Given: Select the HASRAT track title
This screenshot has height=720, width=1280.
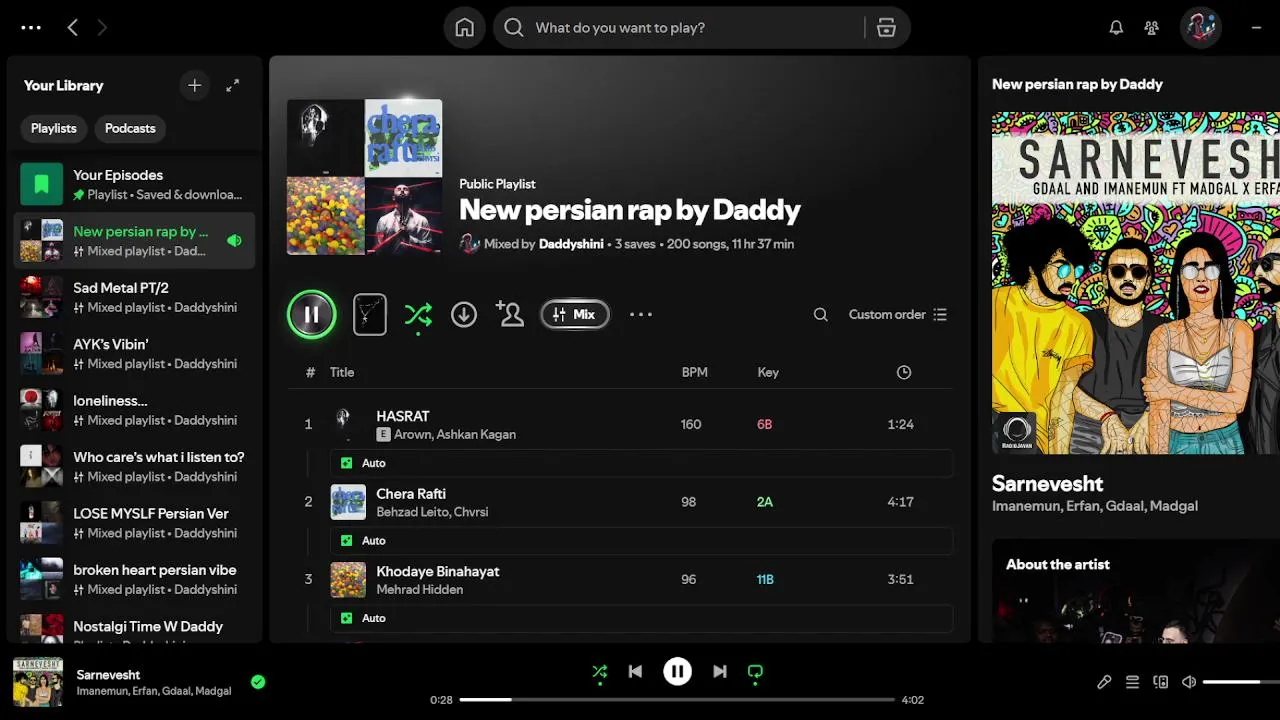Looking at the screenshot, I should pyautogui.click(x=403, y=416).
